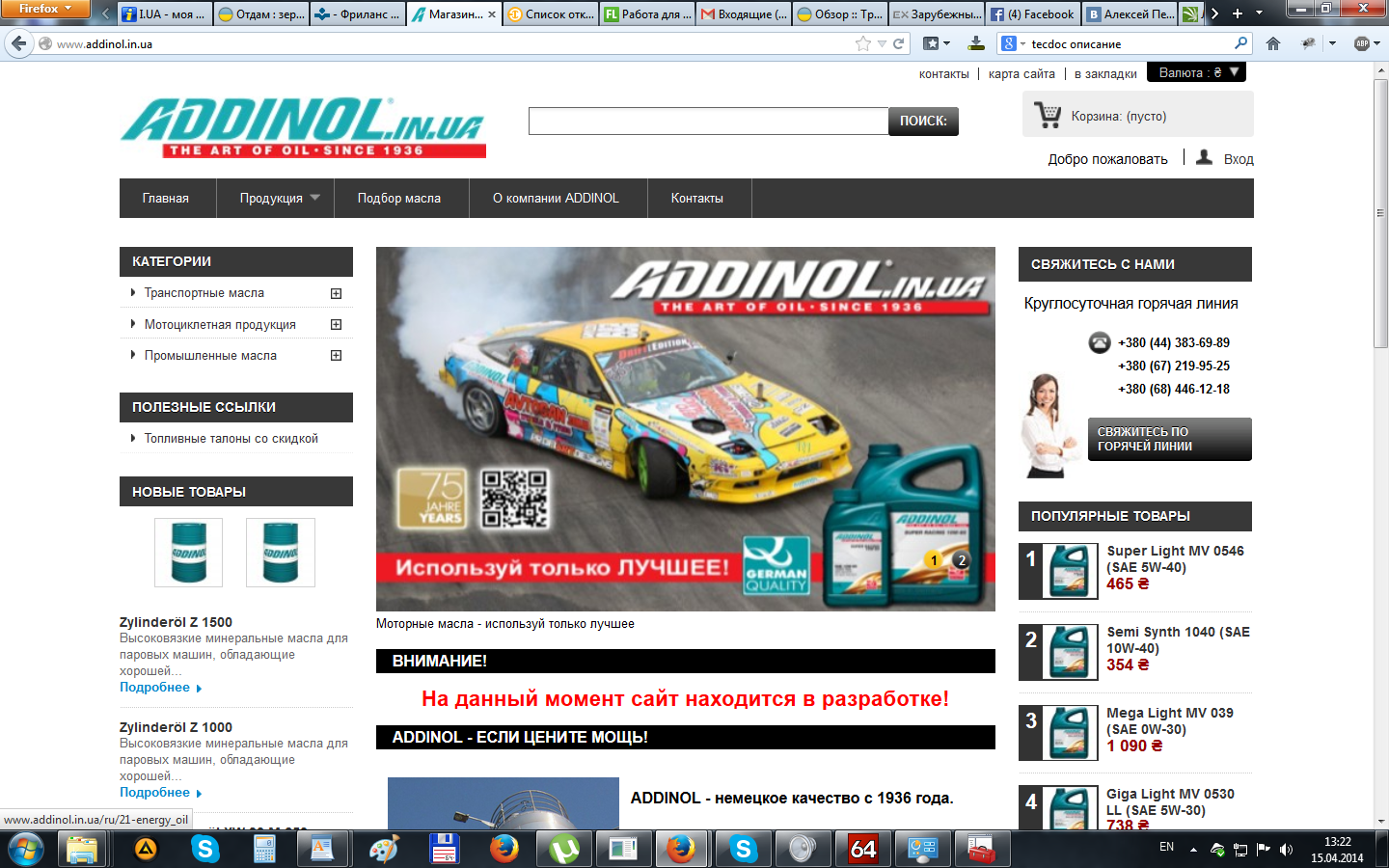The image size is (1389, 868).
Task: Click the bug-shaped add-on icon
Action: (1308, 43)
